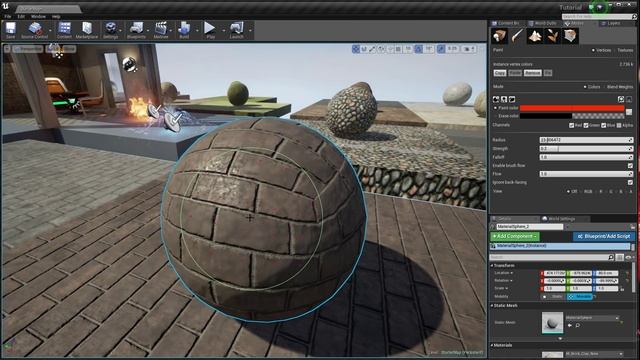Click use-selected arrow under Static Mesh
Image resolution: width=640 pixels, height=360 pixels.
click(570, 325)
